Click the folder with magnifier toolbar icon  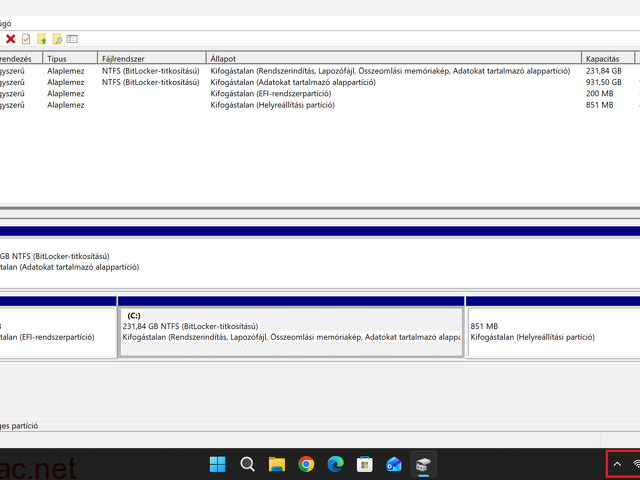pos(57,39)
